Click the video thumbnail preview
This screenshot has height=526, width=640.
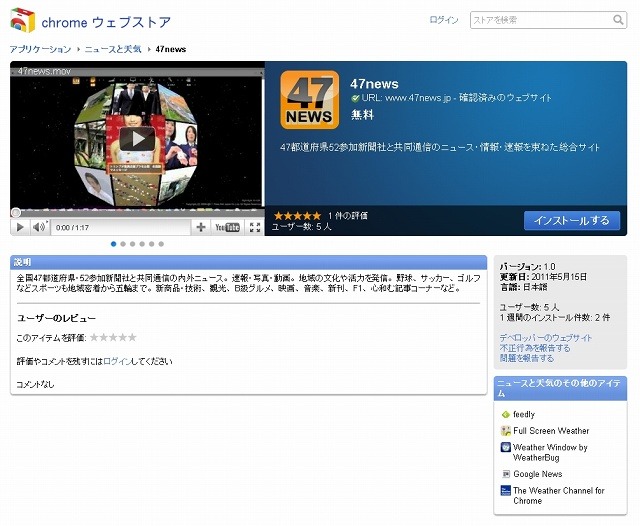click(x=137, y=141)
